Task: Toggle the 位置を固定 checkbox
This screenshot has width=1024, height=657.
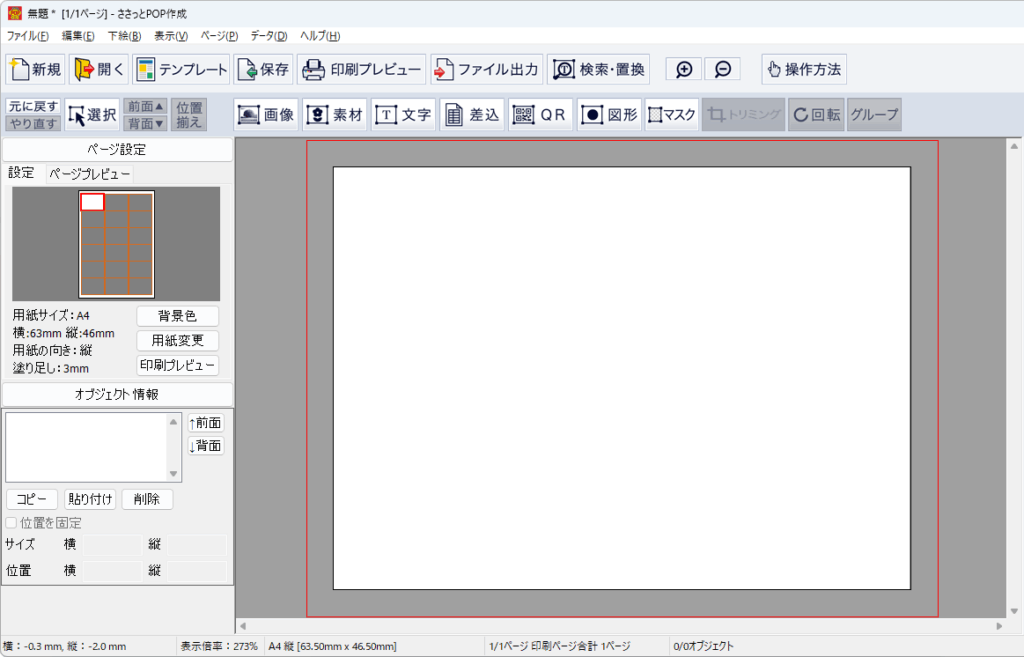Action: (x=11, y=523)
